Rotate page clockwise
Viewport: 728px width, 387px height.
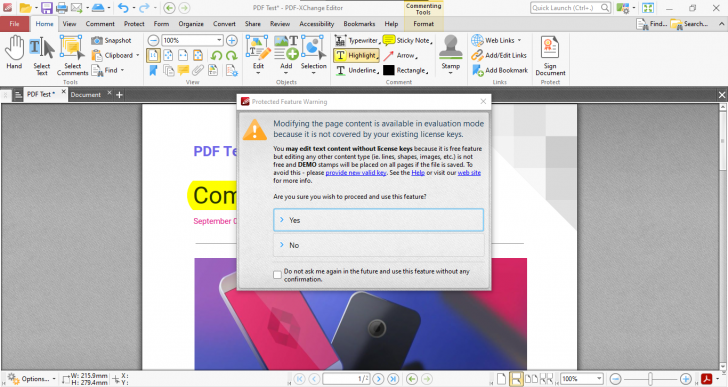point(231,56)
